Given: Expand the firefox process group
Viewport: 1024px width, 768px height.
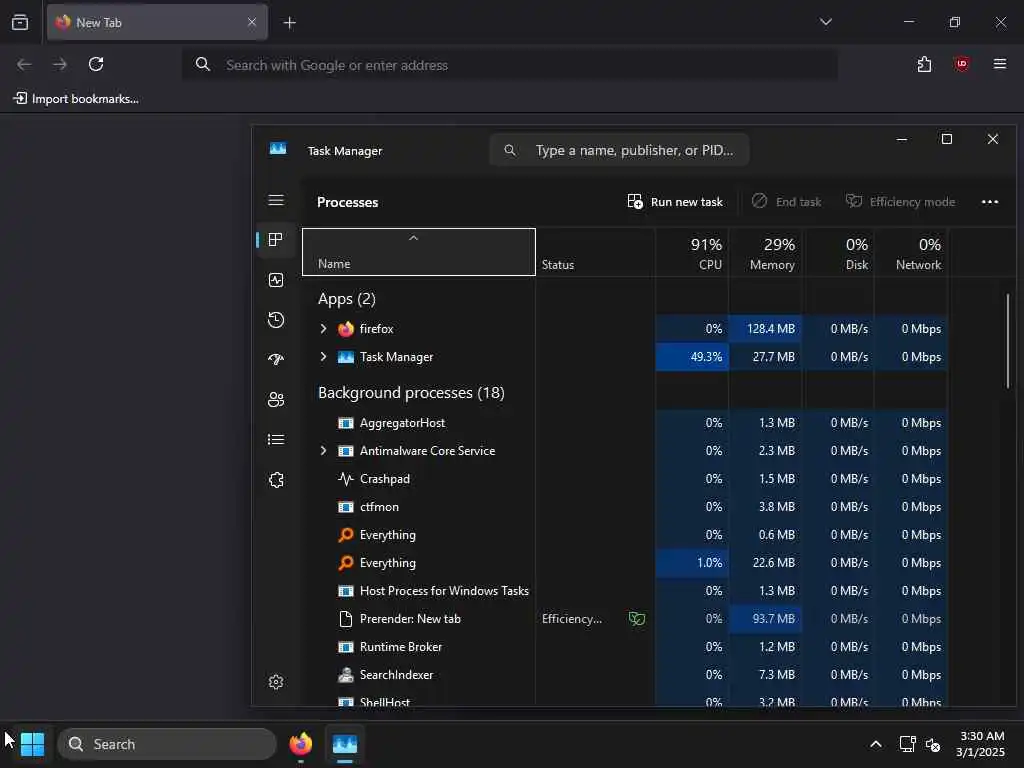Looking at the screenshot, I should point(323,328).
